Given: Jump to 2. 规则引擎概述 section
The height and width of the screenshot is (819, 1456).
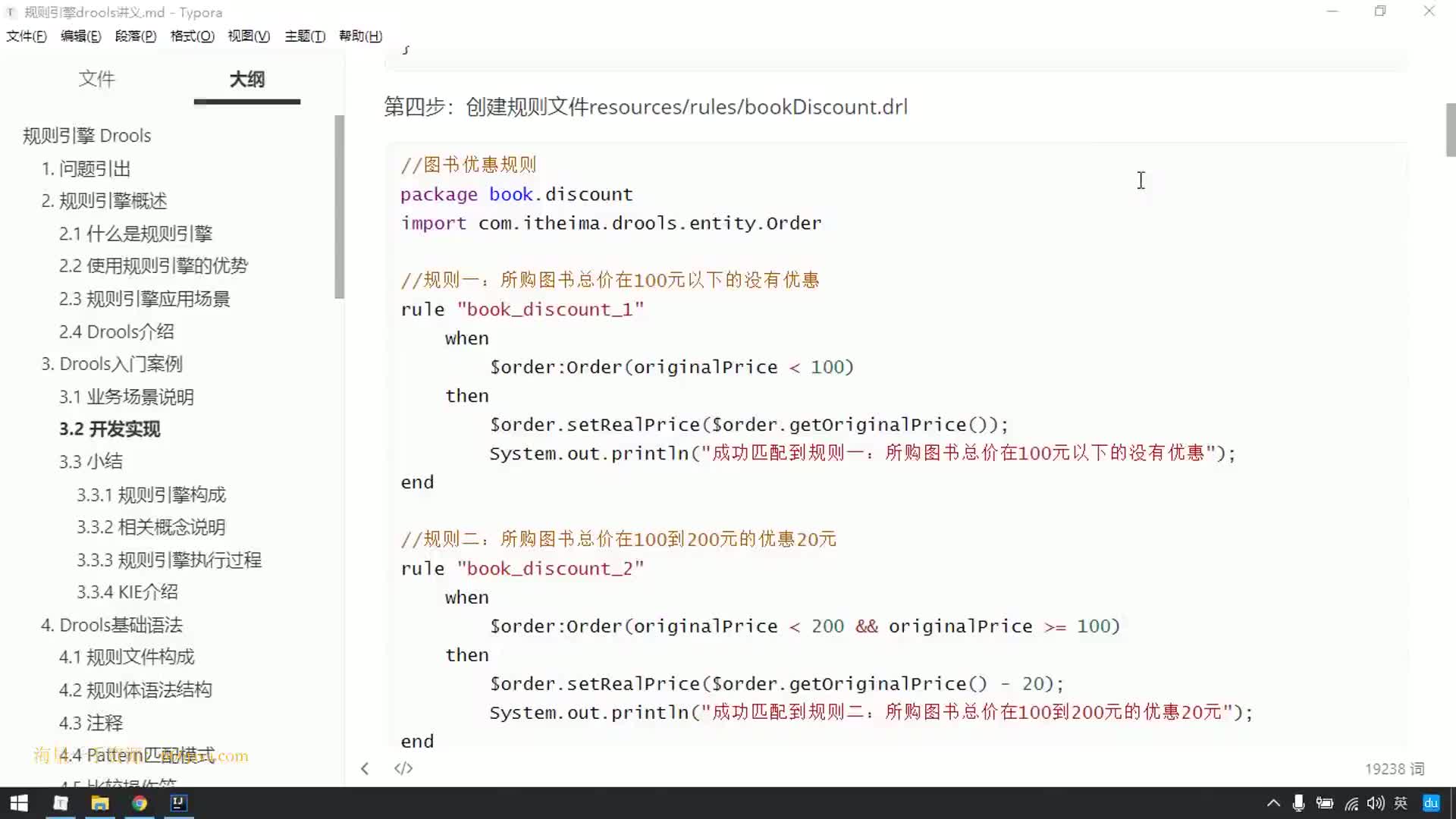Looking at the screenshot, I should pyautogui.click(x=104, y=201).
